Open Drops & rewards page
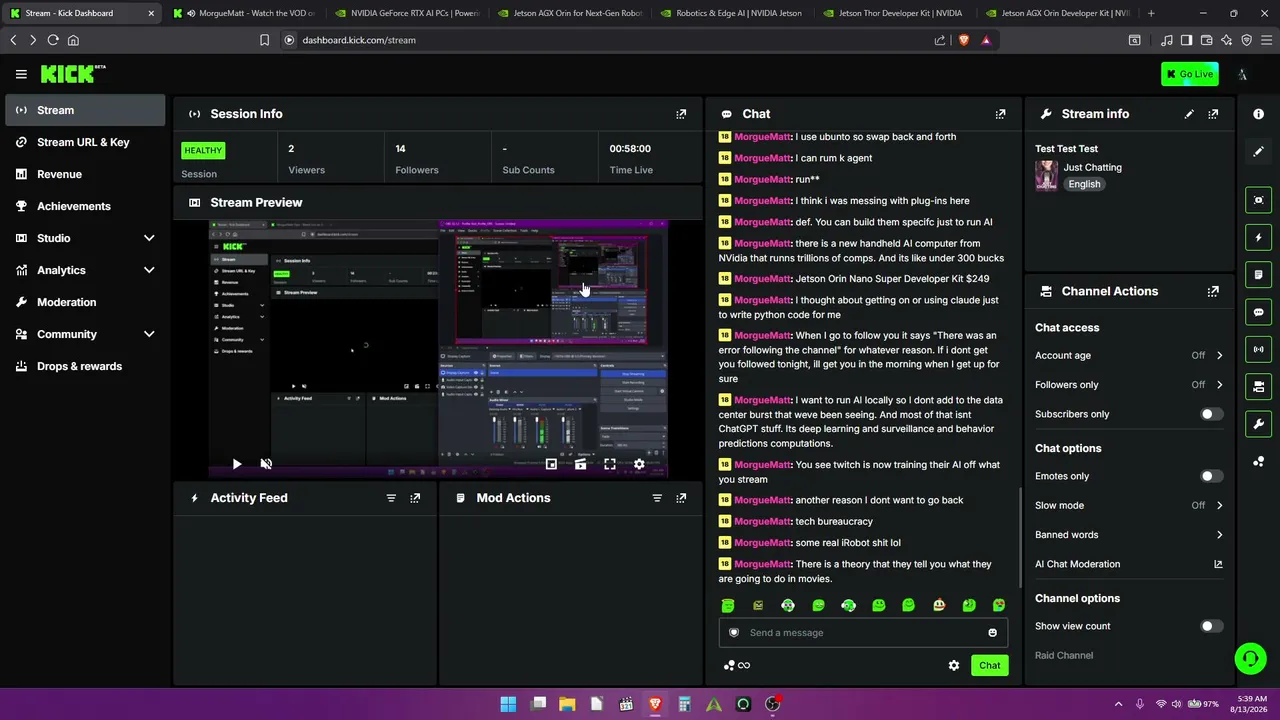Screen dimensions: 1280x720 tap(85, 366)
